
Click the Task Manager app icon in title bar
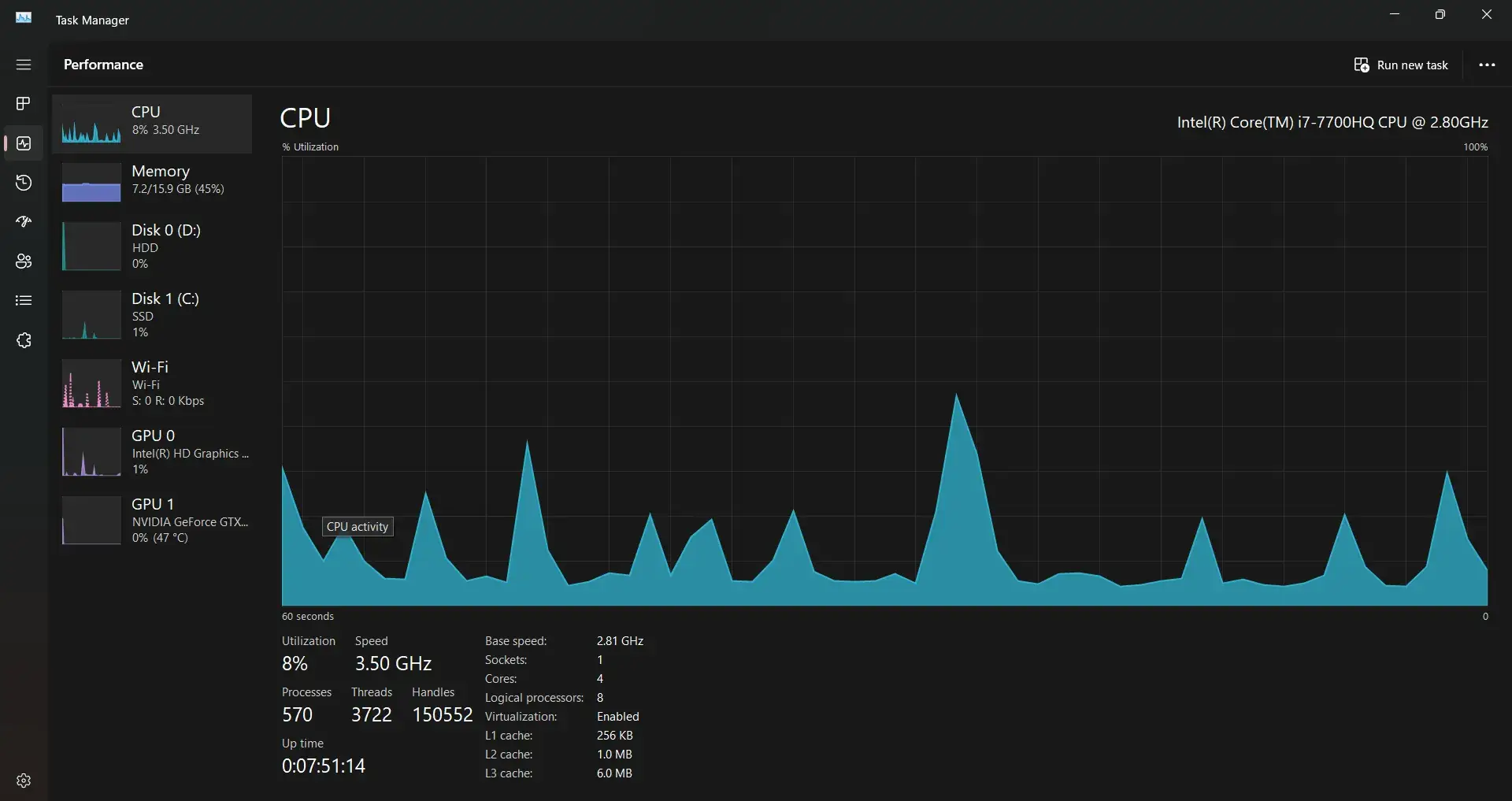[24, 18]
